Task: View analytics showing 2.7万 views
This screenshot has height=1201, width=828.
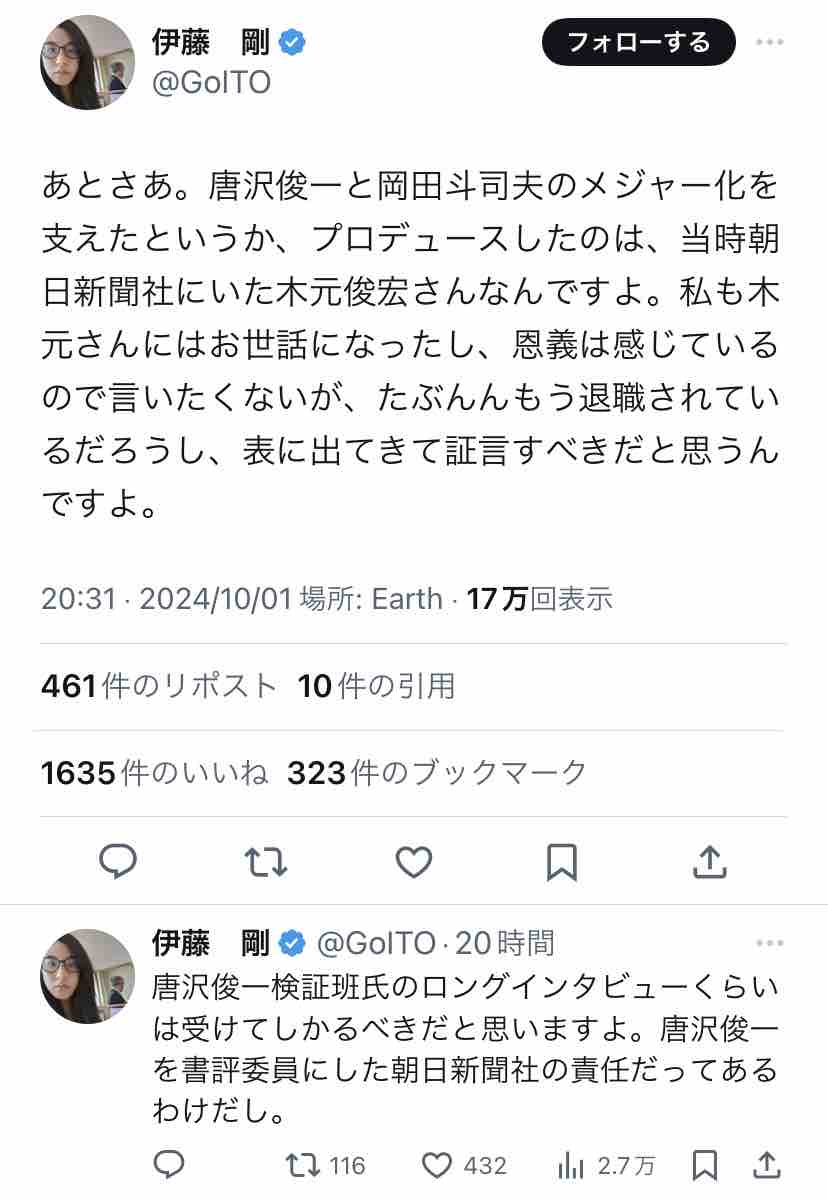Action: point(606,1165)
